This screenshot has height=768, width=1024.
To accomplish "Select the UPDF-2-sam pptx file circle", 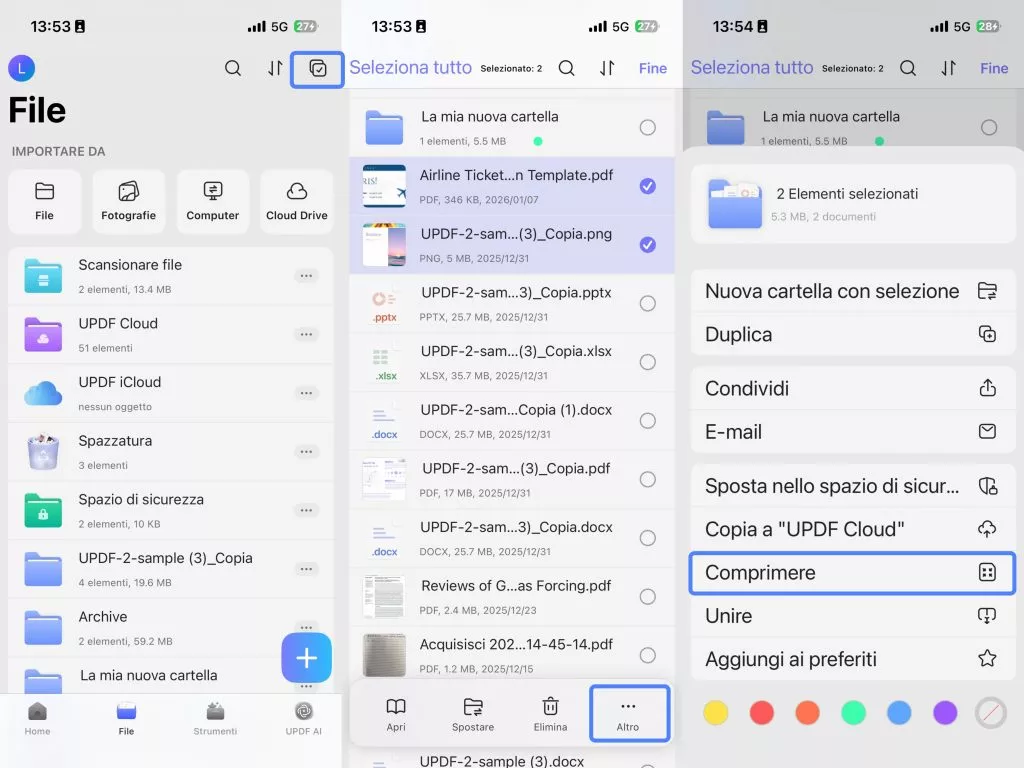I will point(649,303).
